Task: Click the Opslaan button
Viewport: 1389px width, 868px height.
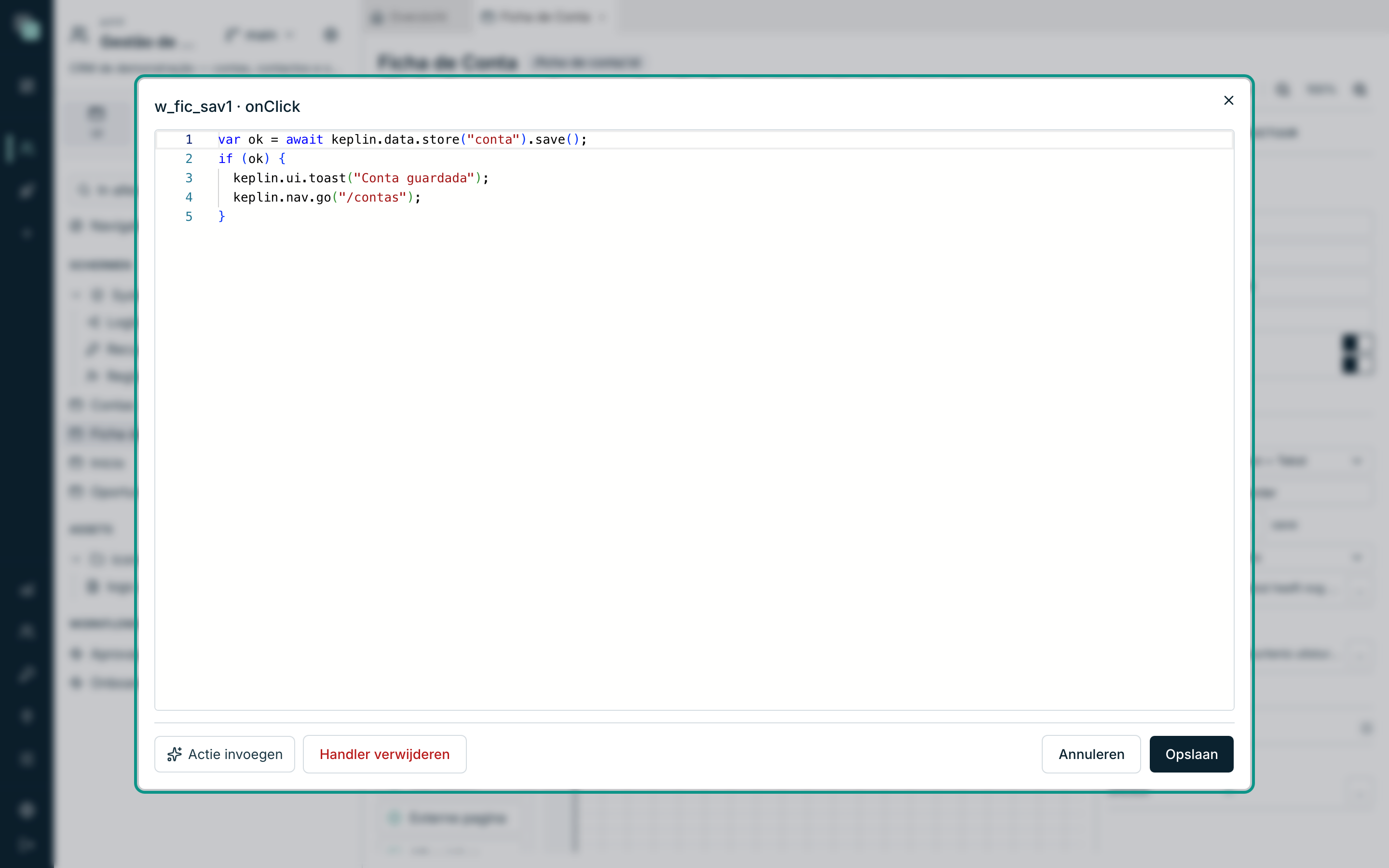Action: coord(1191,754)
